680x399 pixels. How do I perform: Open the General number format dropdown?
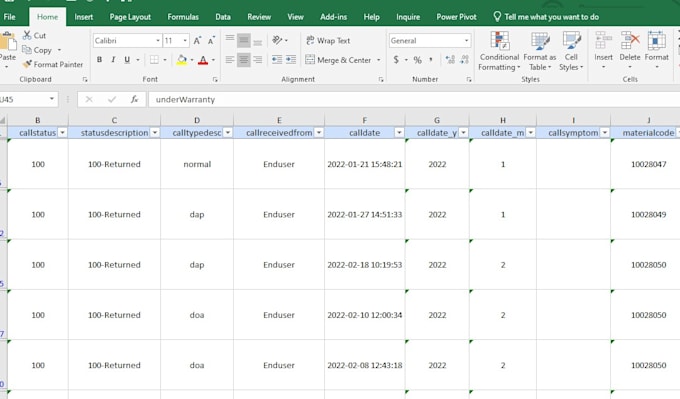click(x=467, y=41)
